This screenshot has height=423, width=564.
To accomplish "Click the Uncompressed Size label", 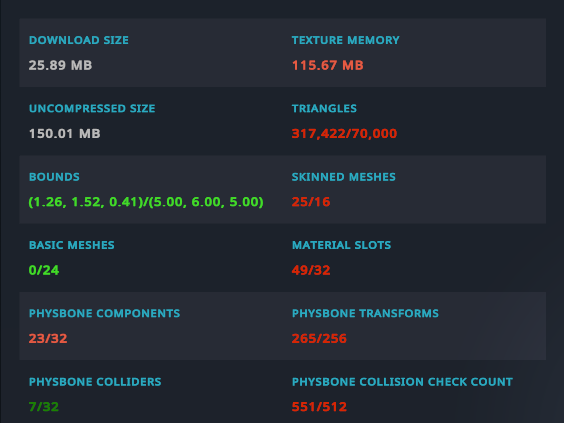I will click(x=92, y=108).
